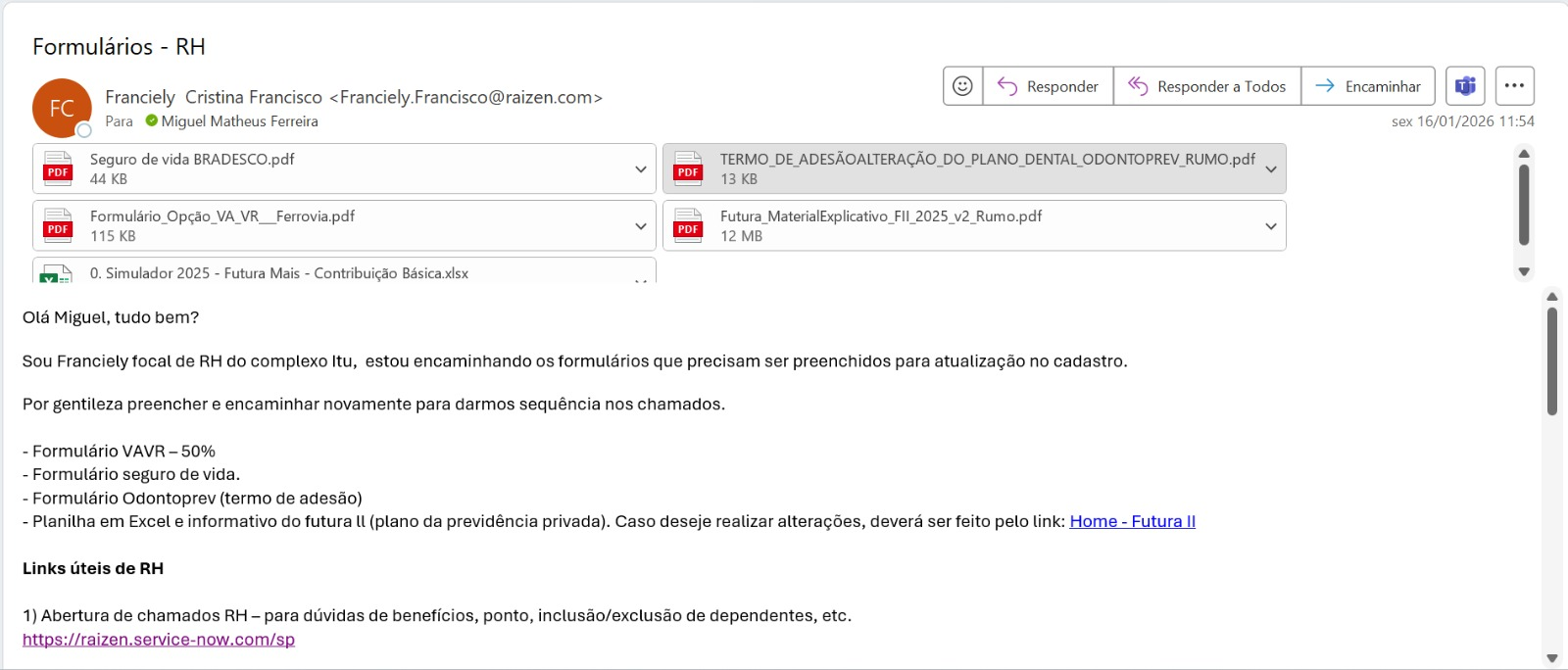Viewport: 1568px width, 670px height.
Task: Click the Links úteis de RH heading
Action: pos(93,568)
